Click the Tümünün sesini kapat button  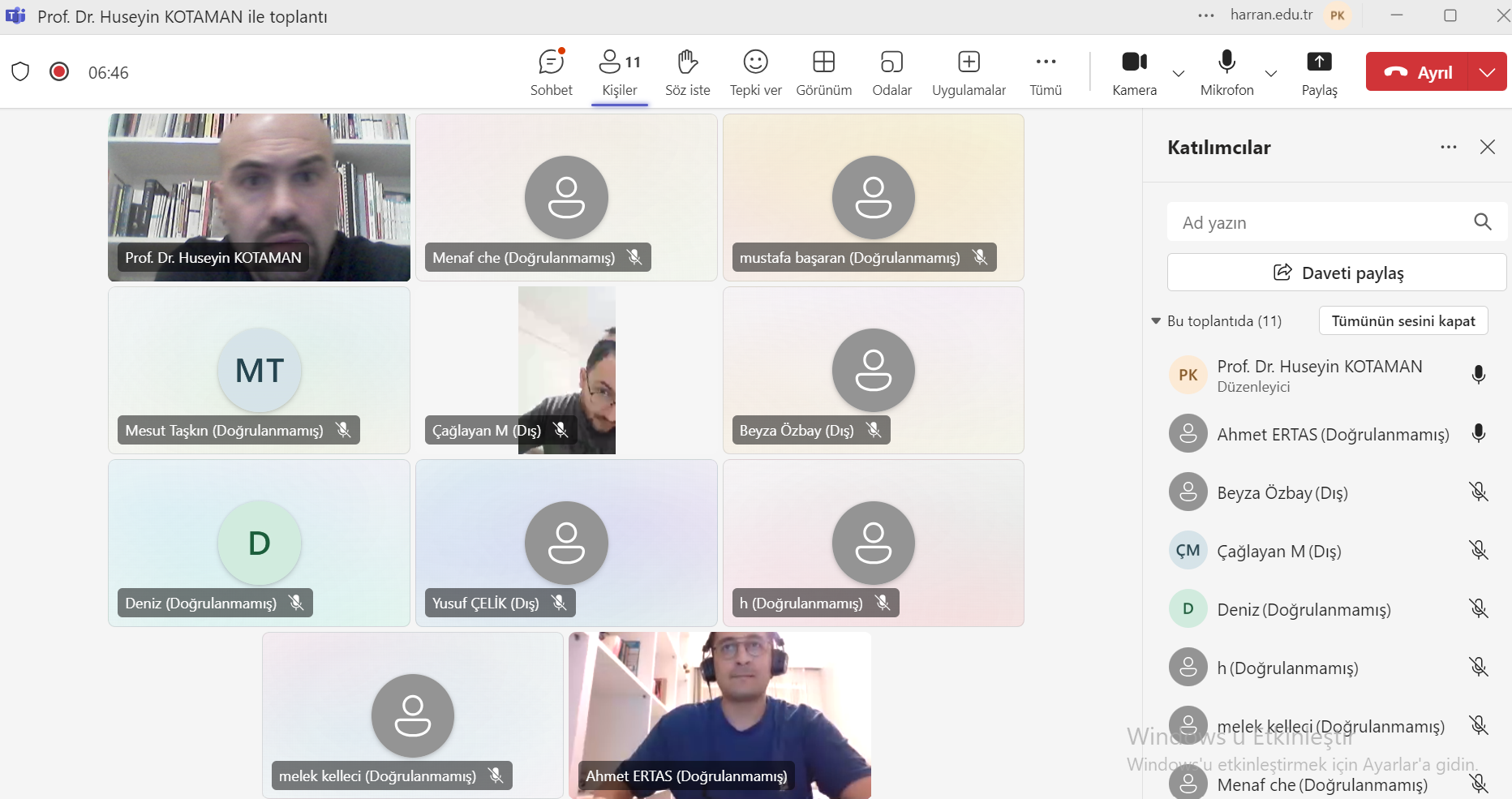coord(1402,321)
